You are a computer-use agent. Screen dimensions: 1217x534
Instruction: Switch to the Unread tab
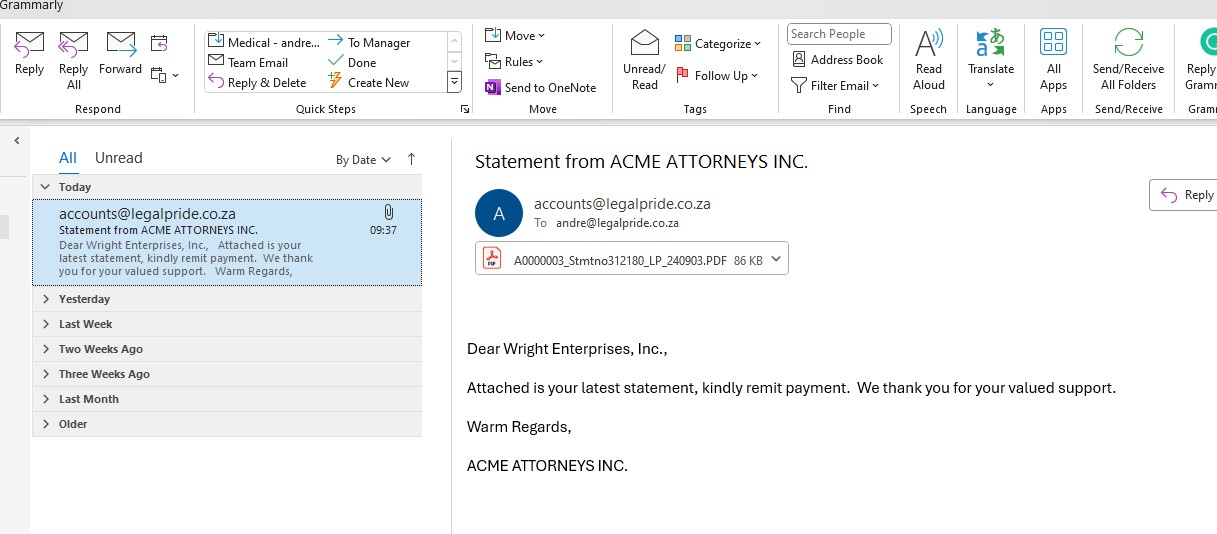click(118, 158)
